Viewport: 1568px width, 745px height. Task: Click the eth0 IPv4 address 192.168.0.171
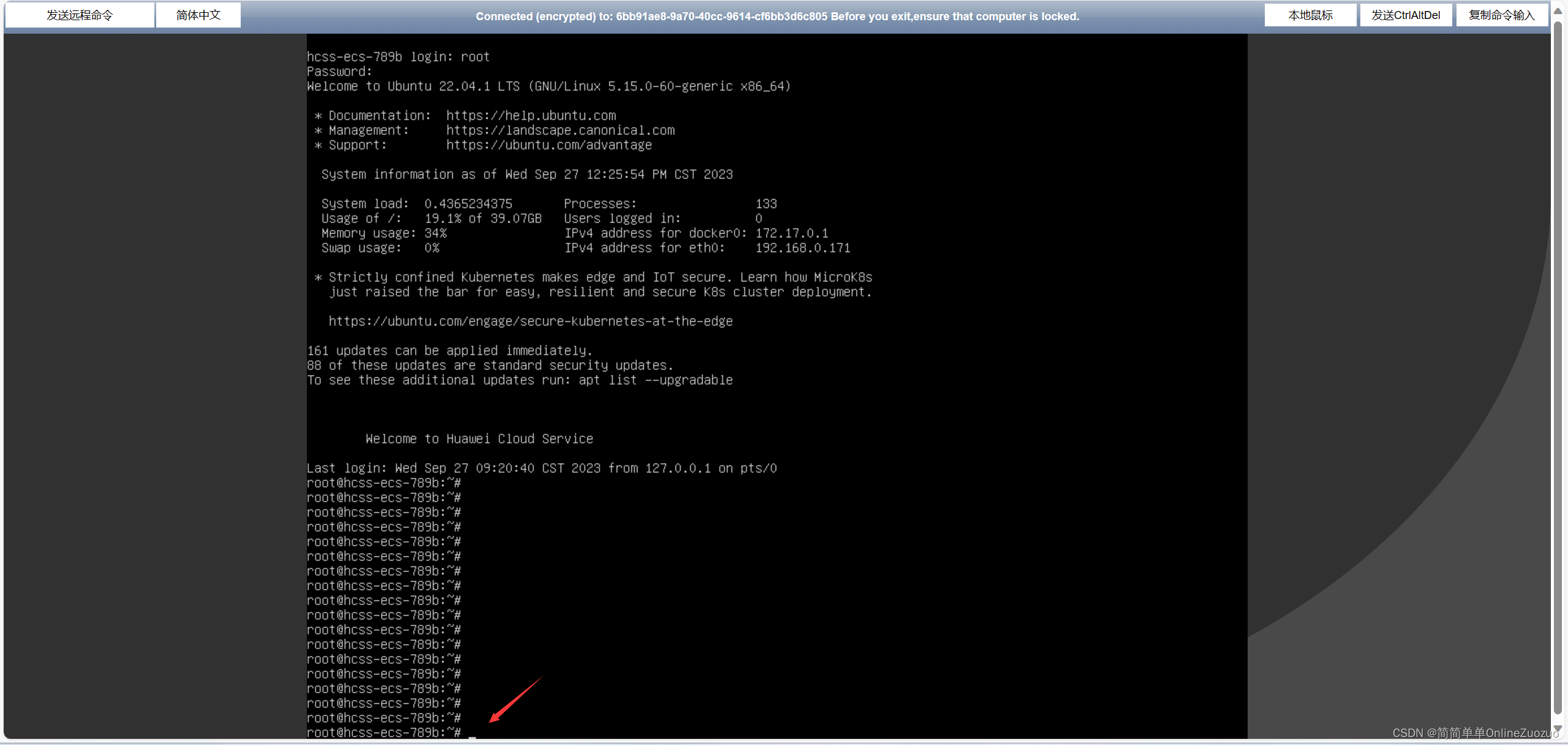(802, 248)
